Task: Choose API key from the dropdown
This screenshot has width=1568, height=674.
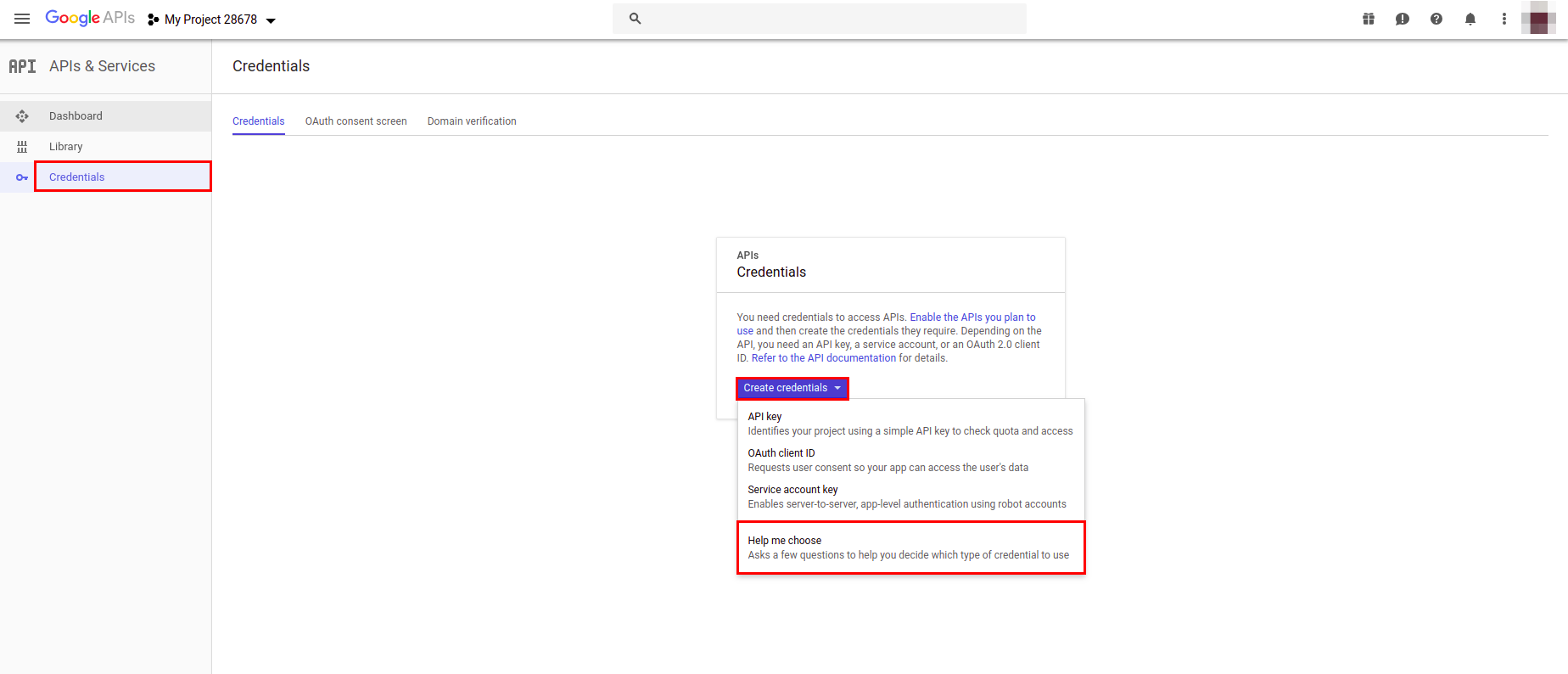Action: [x=910, y=424]
